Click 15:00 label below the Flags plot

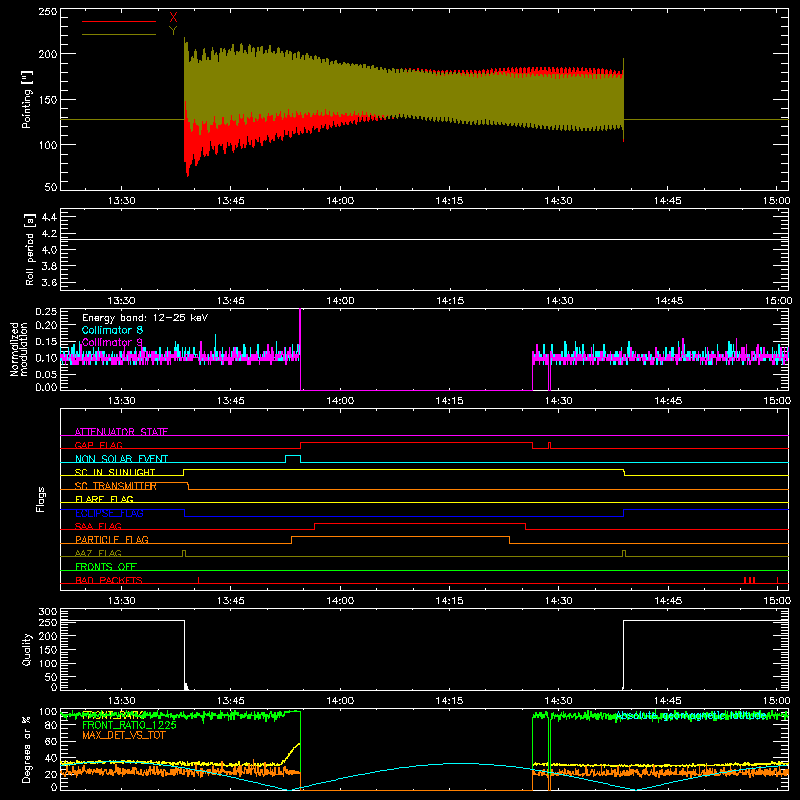pos(777,601)
